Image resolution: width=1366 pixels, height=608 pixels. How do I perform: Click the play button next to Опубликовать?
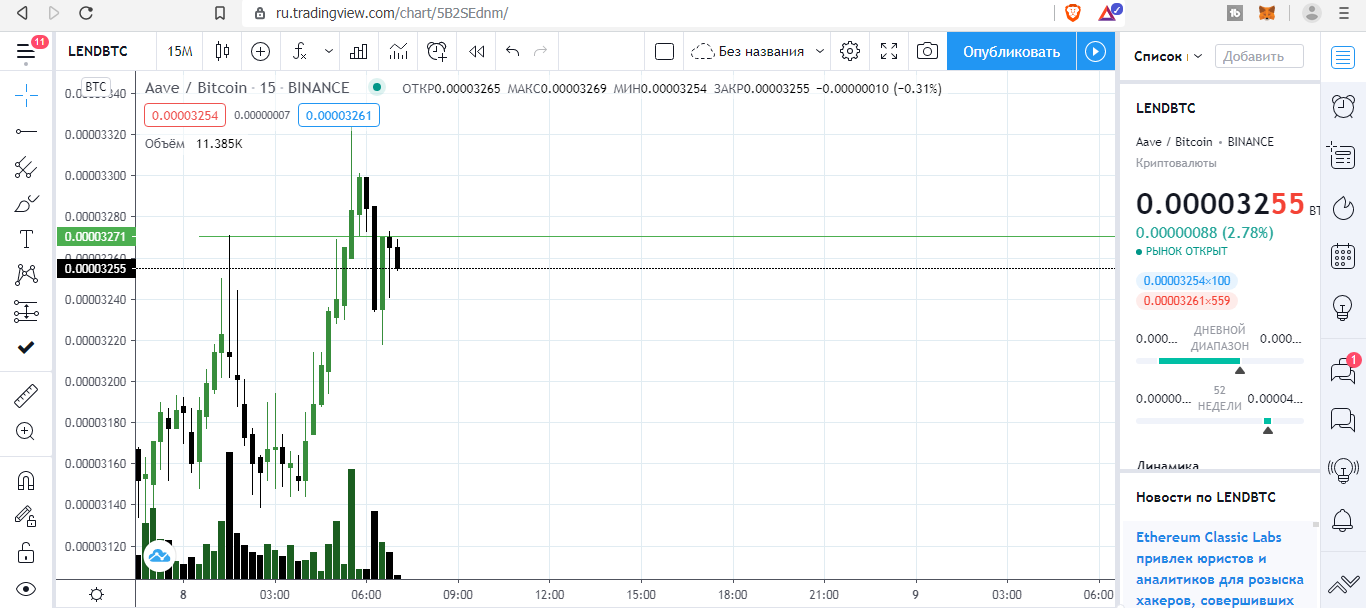[x=1096, y=51]
